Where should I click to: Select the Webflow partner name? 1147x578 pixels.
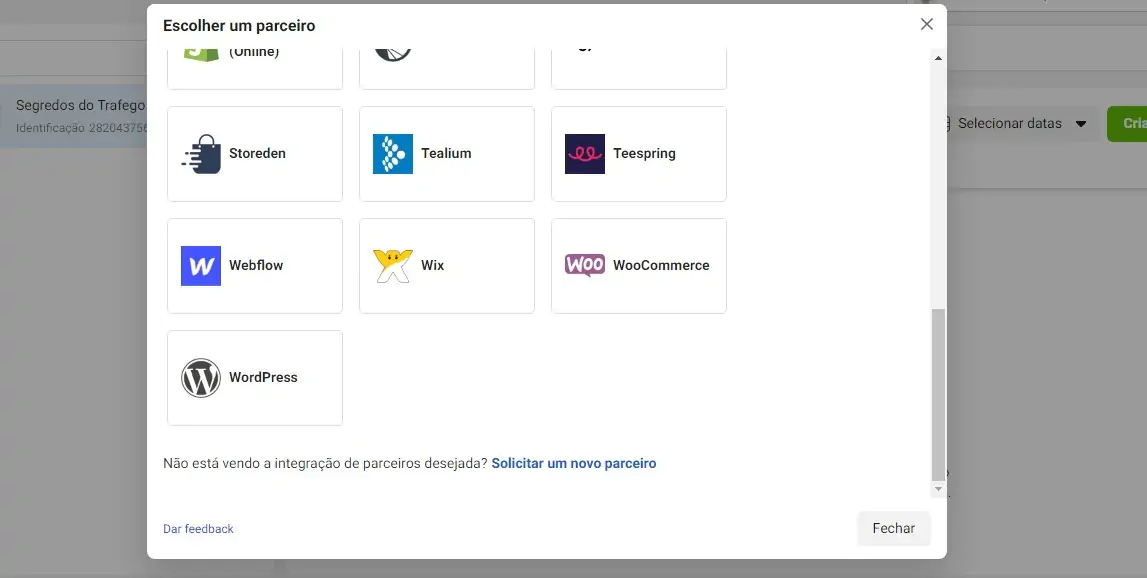coord(256,266)
